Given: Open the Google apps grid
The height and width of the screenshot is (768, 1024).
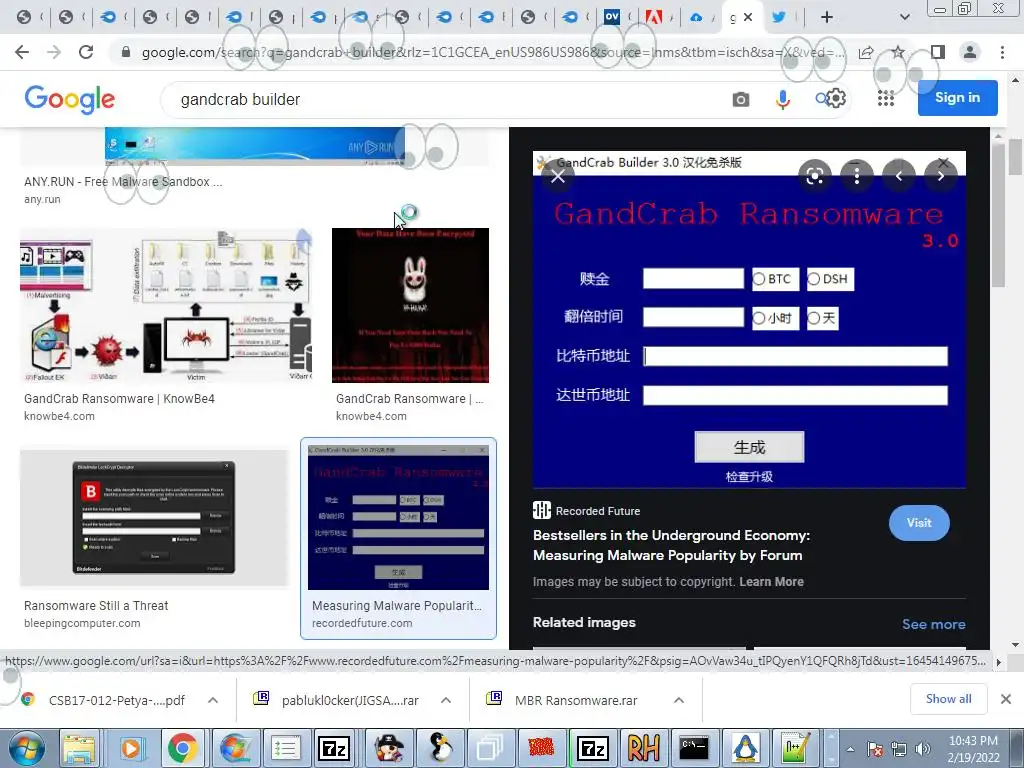Looking at the screenshot, I should pos(886,99).
